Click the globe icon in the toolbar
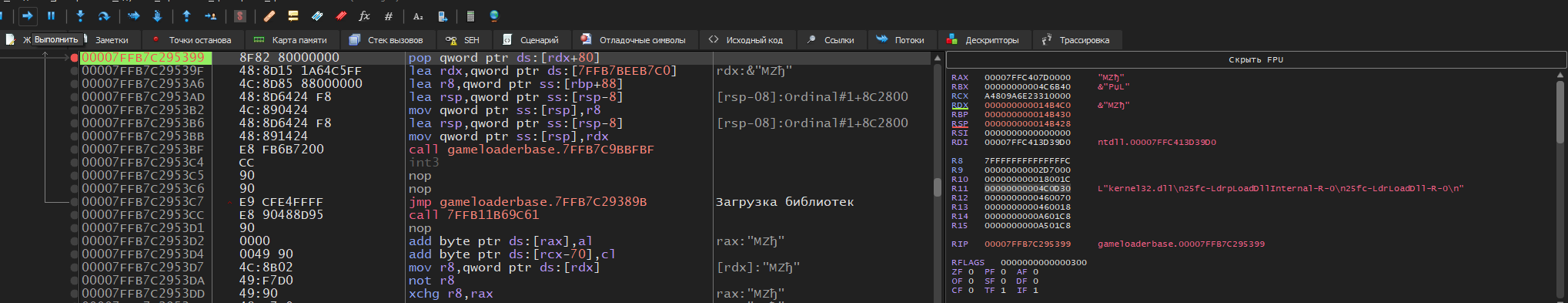 [494, 15]
